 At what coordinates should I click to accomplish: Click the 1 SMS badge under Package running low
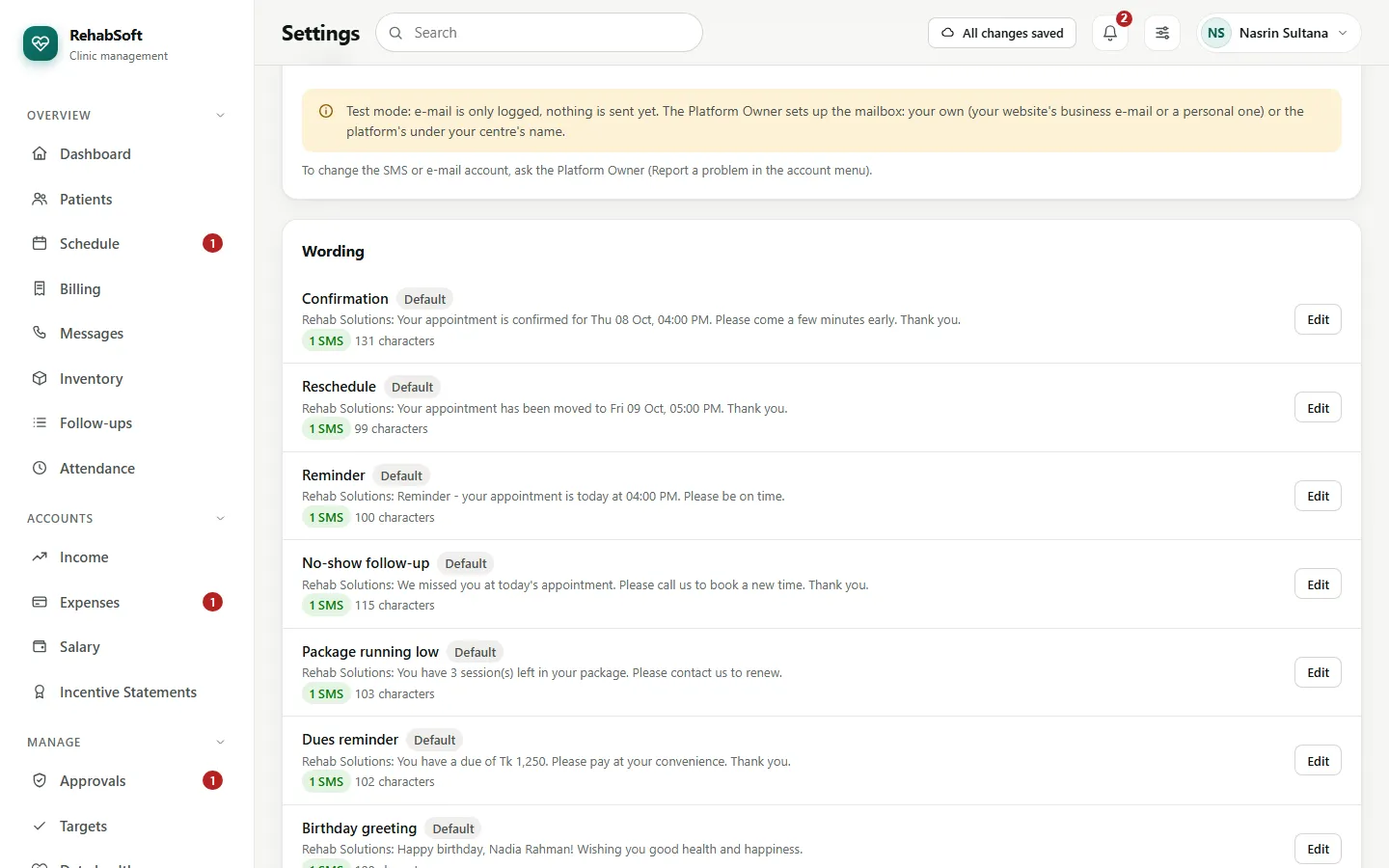point(326,694)
